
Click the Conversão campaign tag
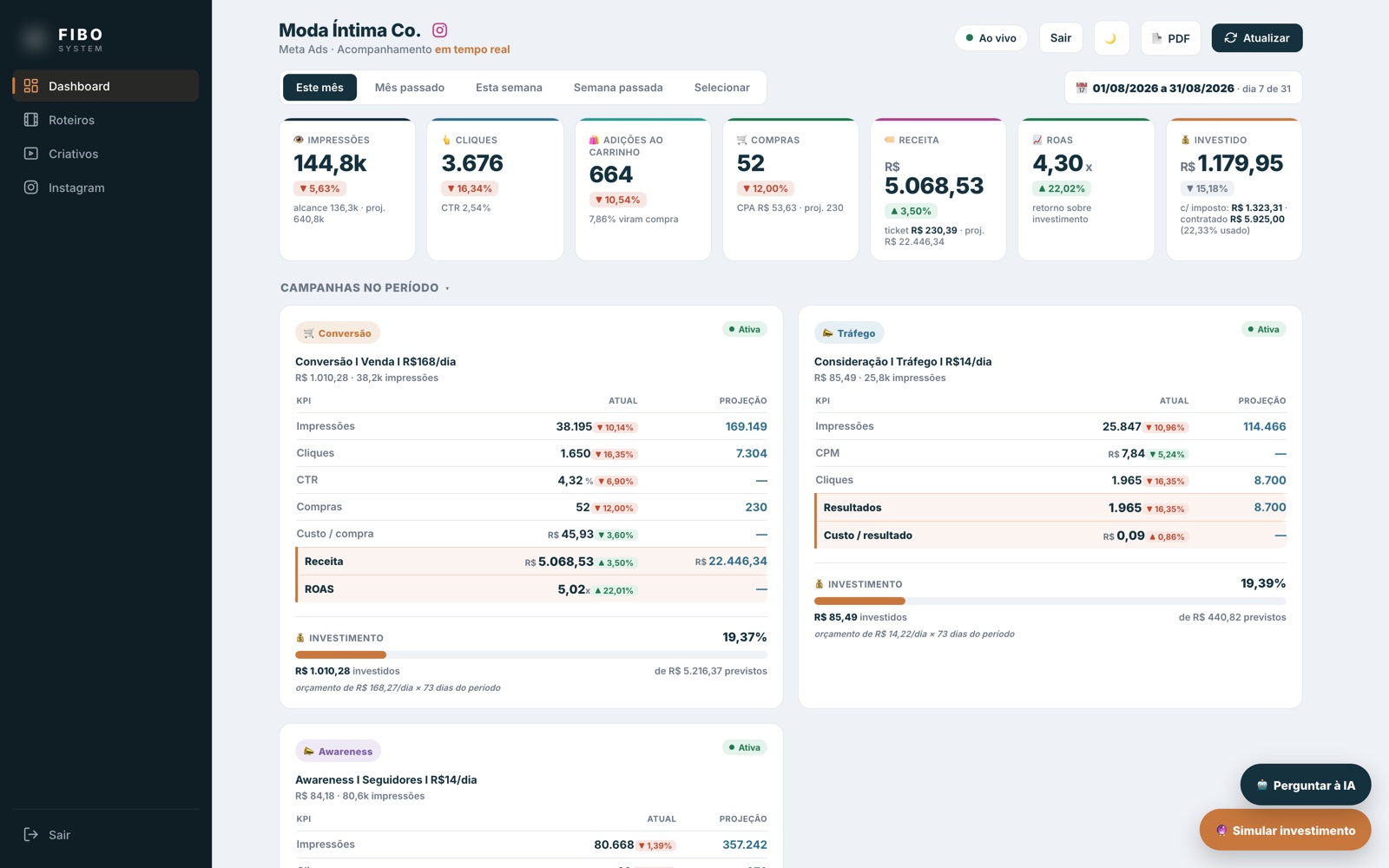click(338, 333)
